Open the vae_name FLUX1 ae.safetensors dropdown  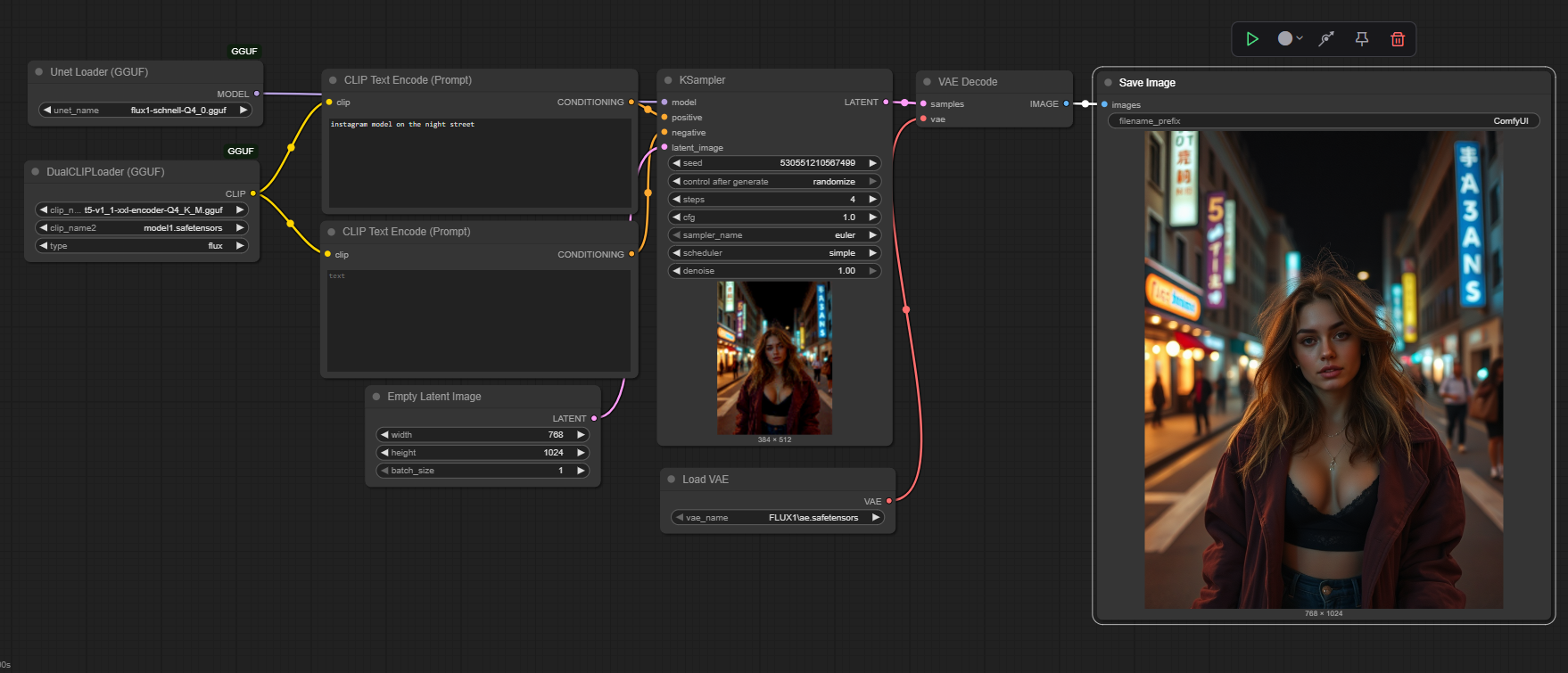tap(778, 518)
